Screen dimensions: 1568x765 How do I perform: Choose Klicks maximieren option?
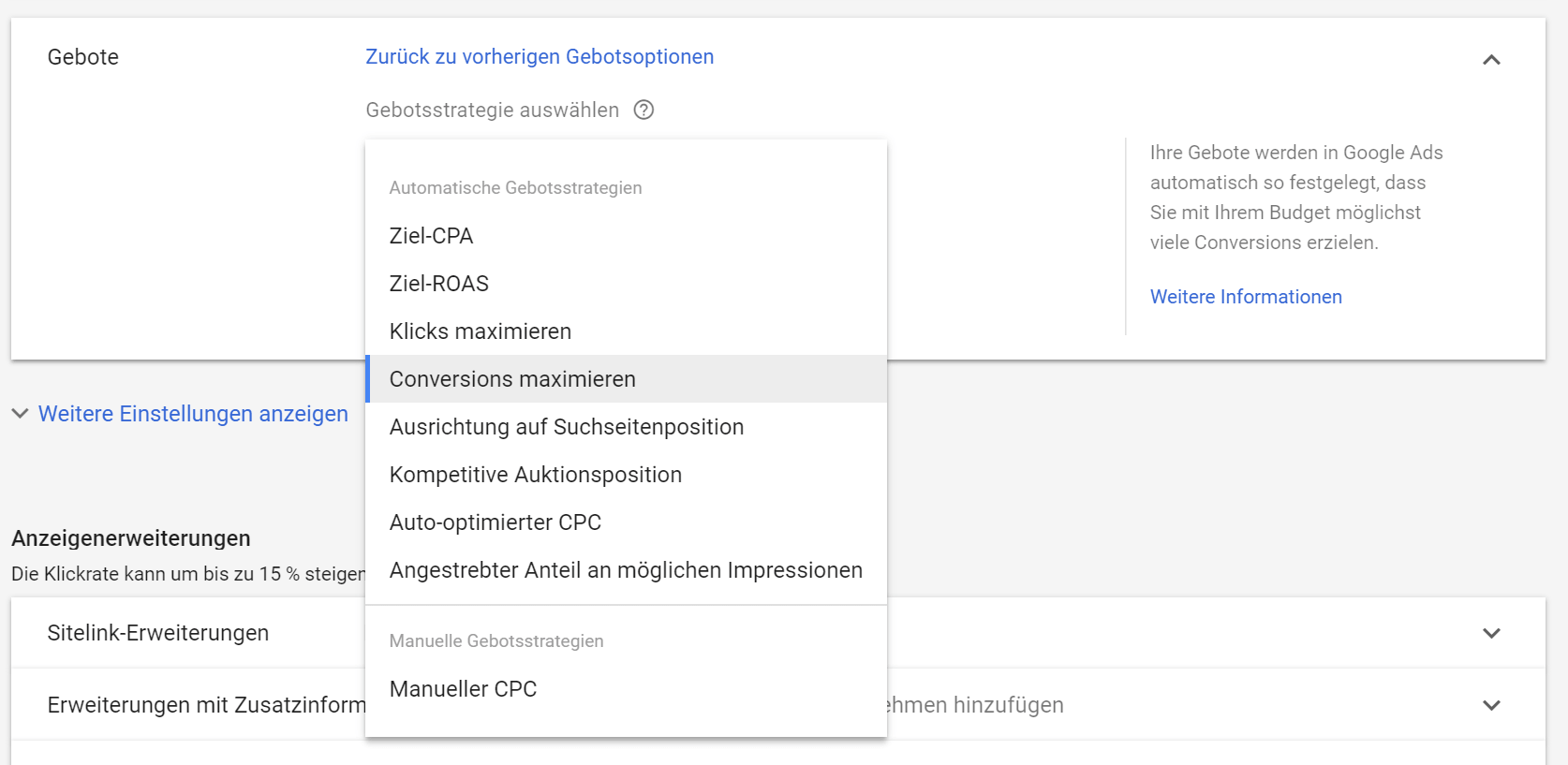626,331
